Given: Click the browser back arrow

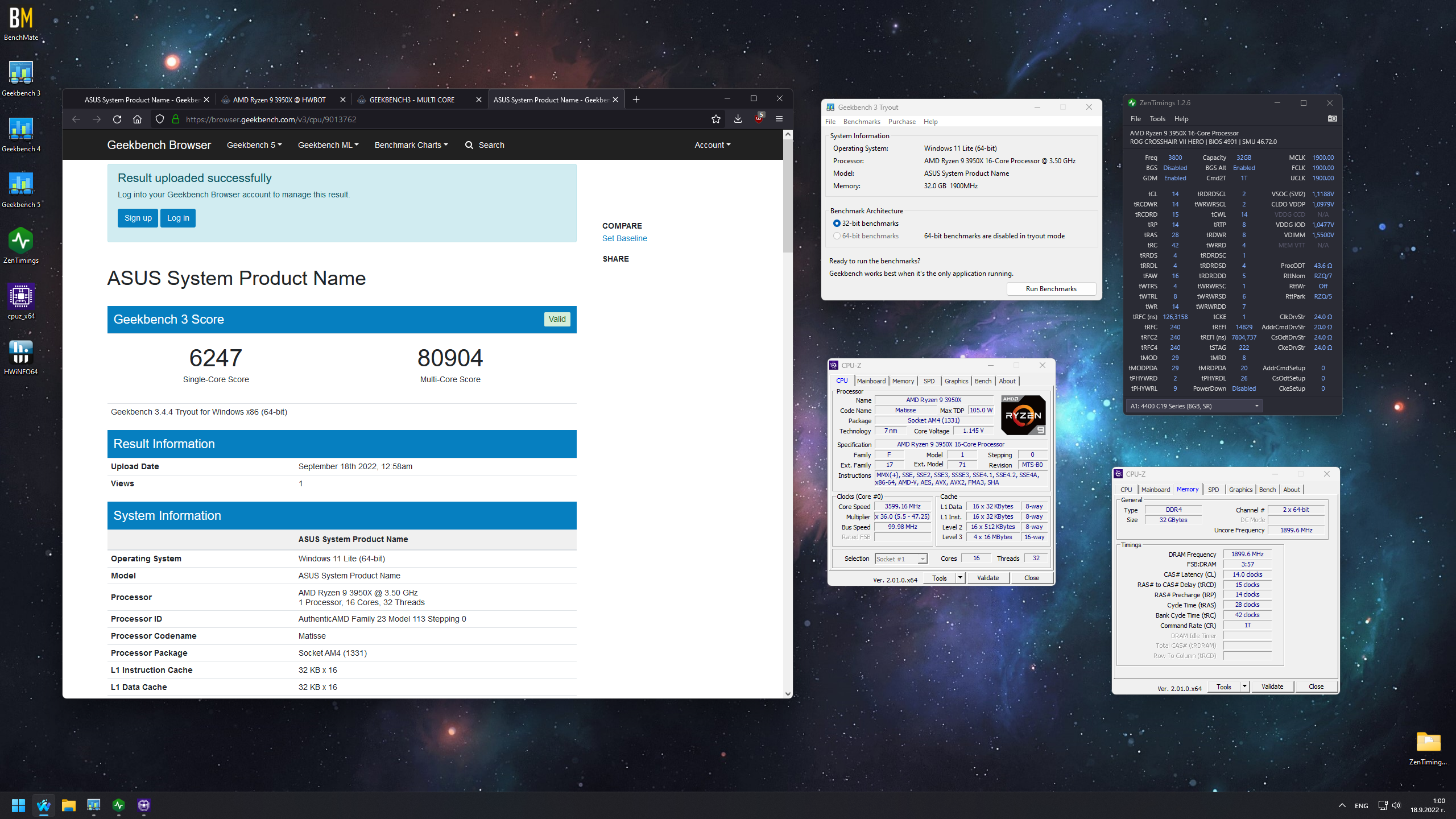Looking at the screenshot, I should point(76,119).
